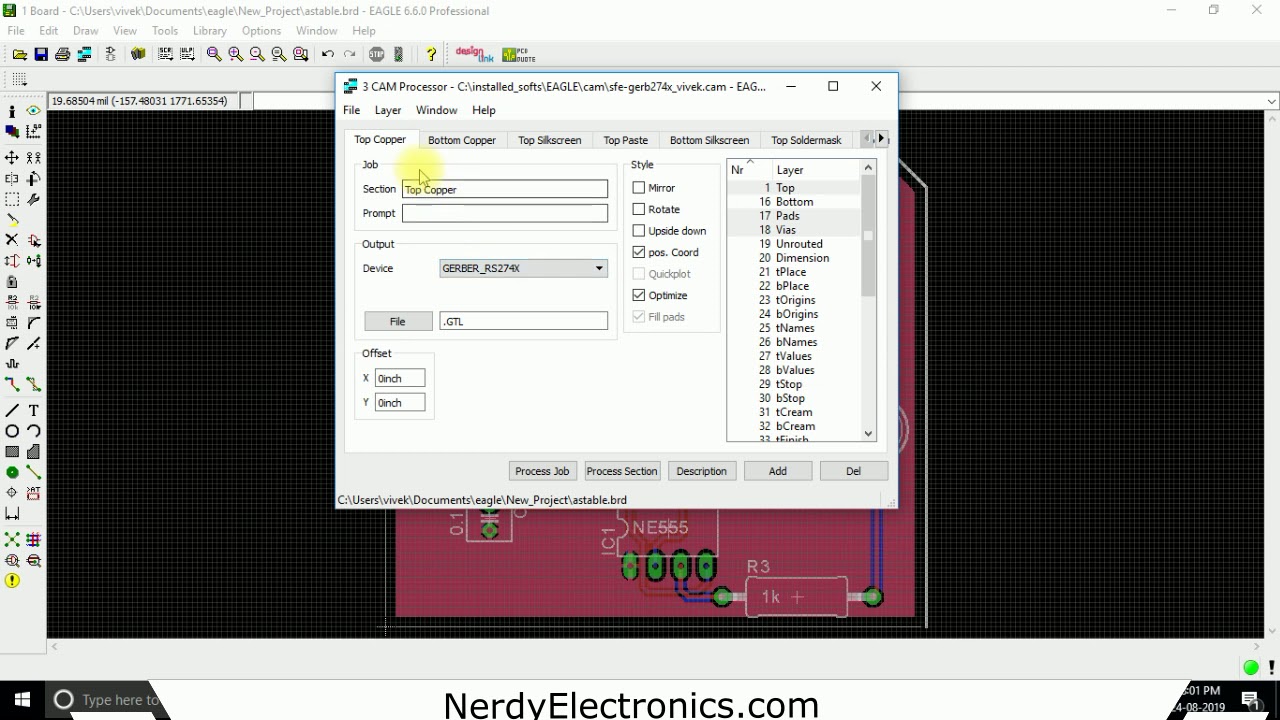The height and width of the screenshot is (720, 1280).
Task: Open the Tools menu in Board window
Action: 165,31
